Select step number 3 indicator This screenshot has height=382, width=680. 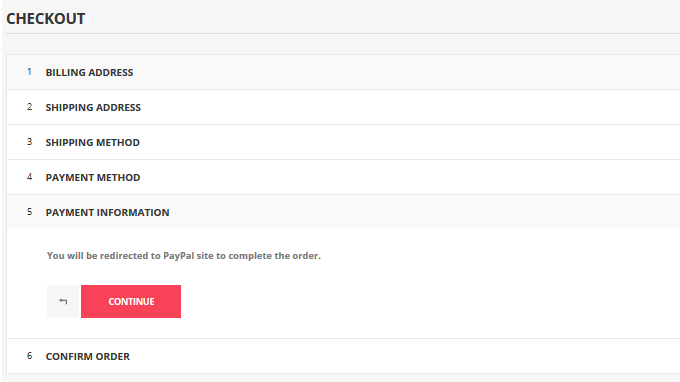tap(29, 142)
